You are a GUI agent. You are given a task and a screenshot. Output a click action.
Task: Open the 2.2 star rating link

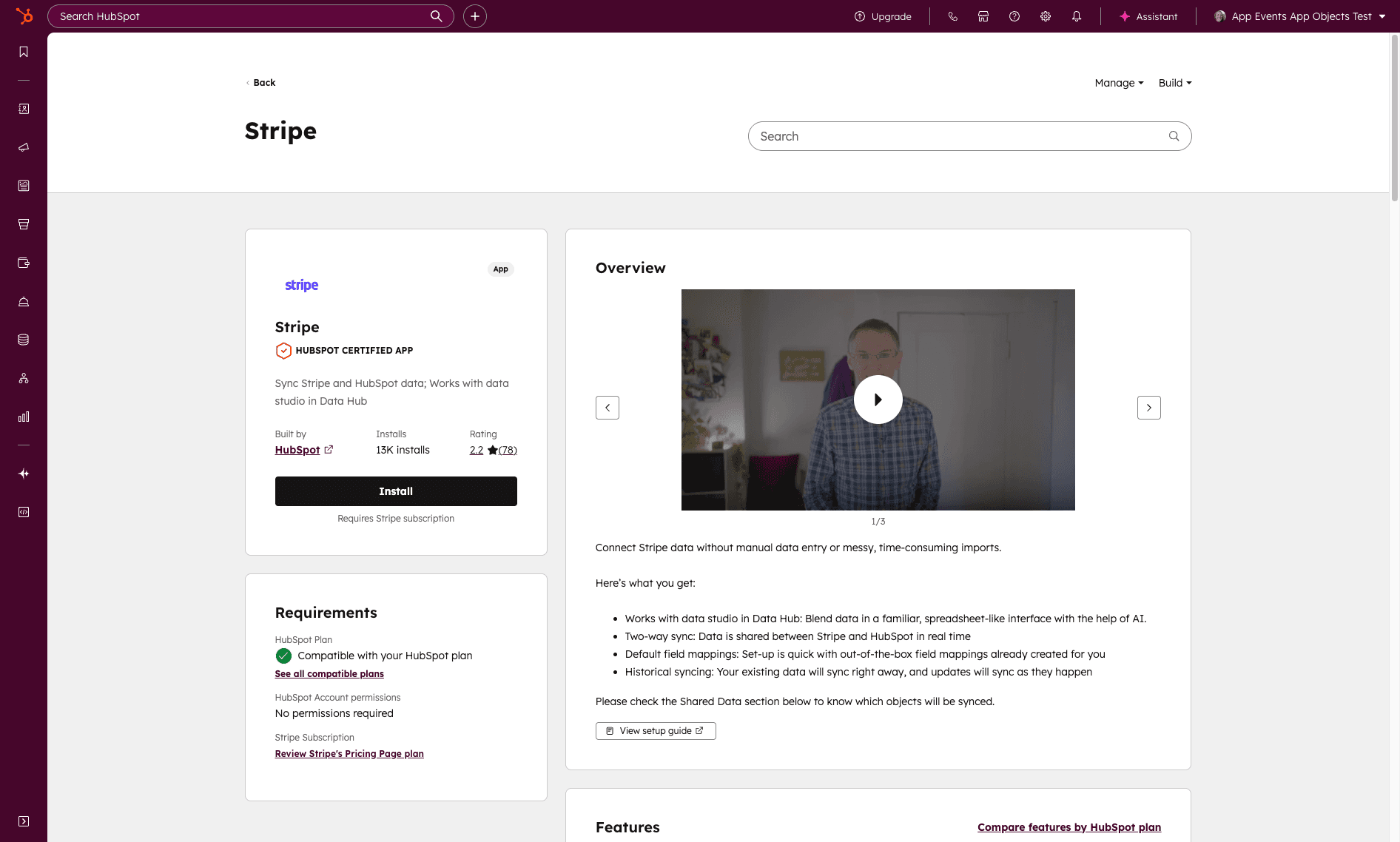click(x=477, y=450)
